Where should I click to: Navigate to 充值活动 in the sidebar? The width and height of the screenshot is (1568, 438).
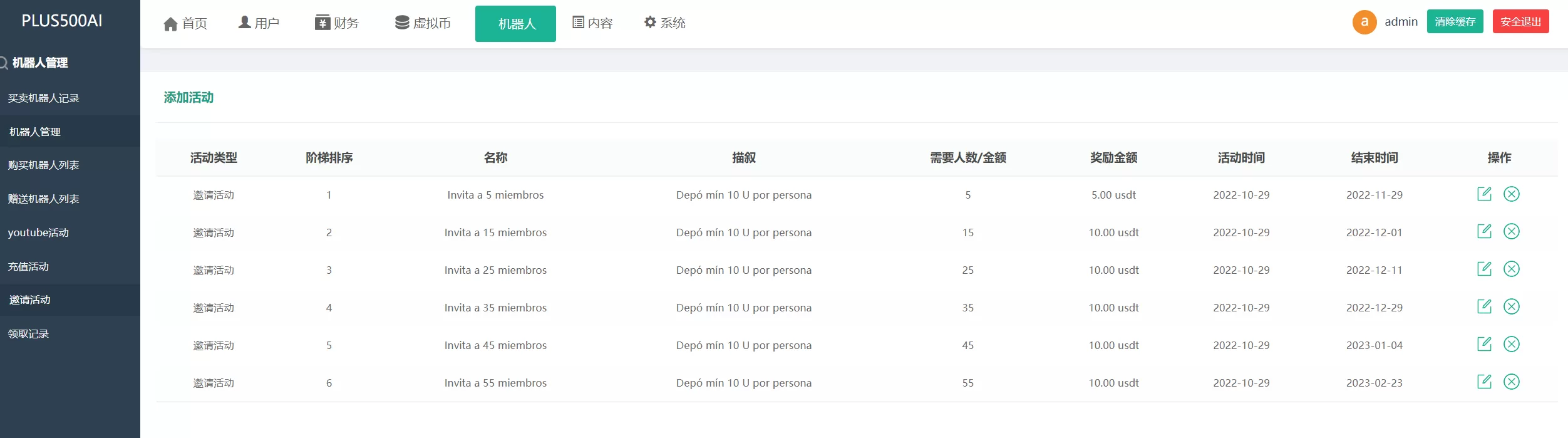[x=28, y=266]
